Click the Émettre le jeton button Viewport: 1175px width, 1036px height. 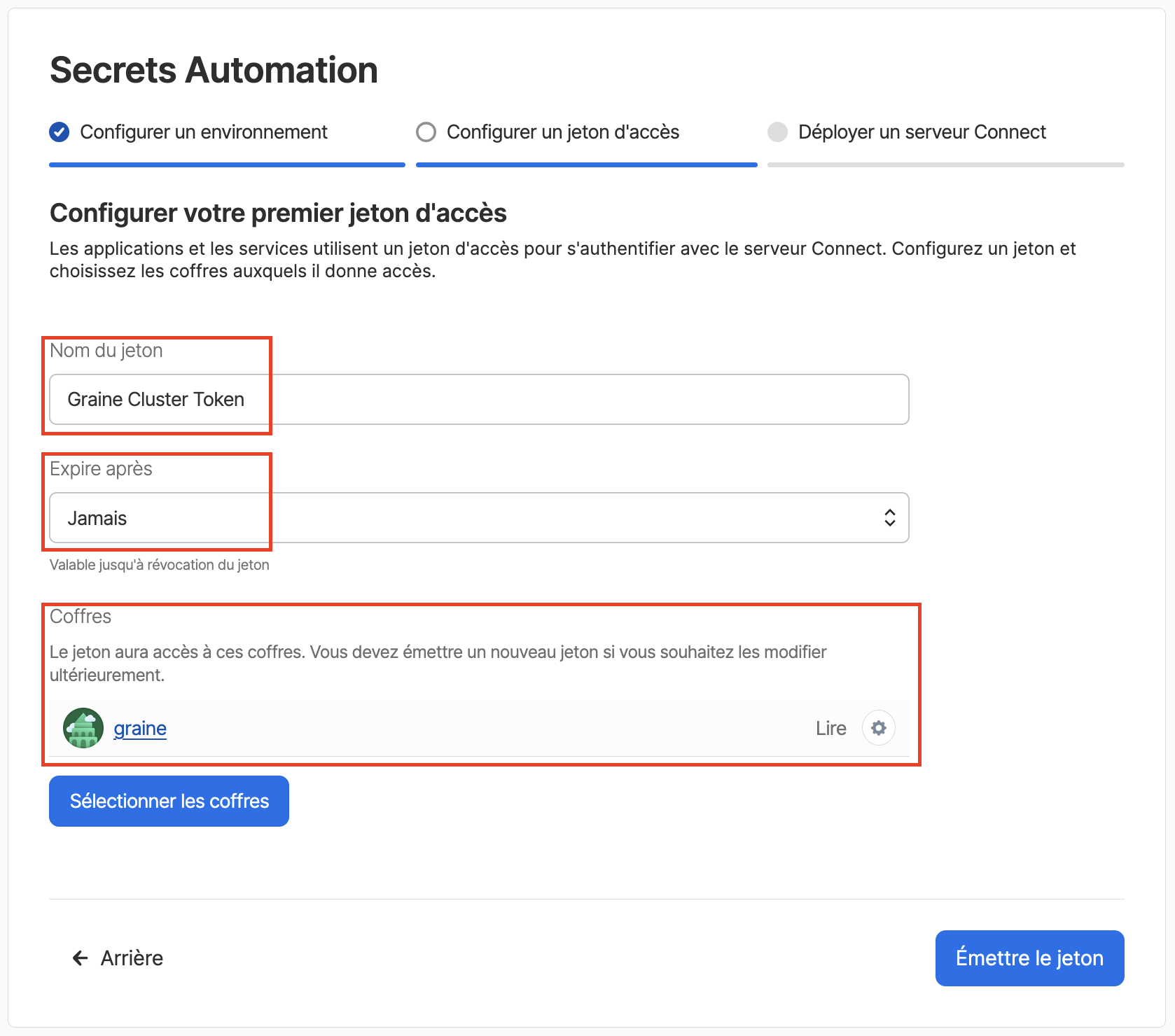point(1029,958)
